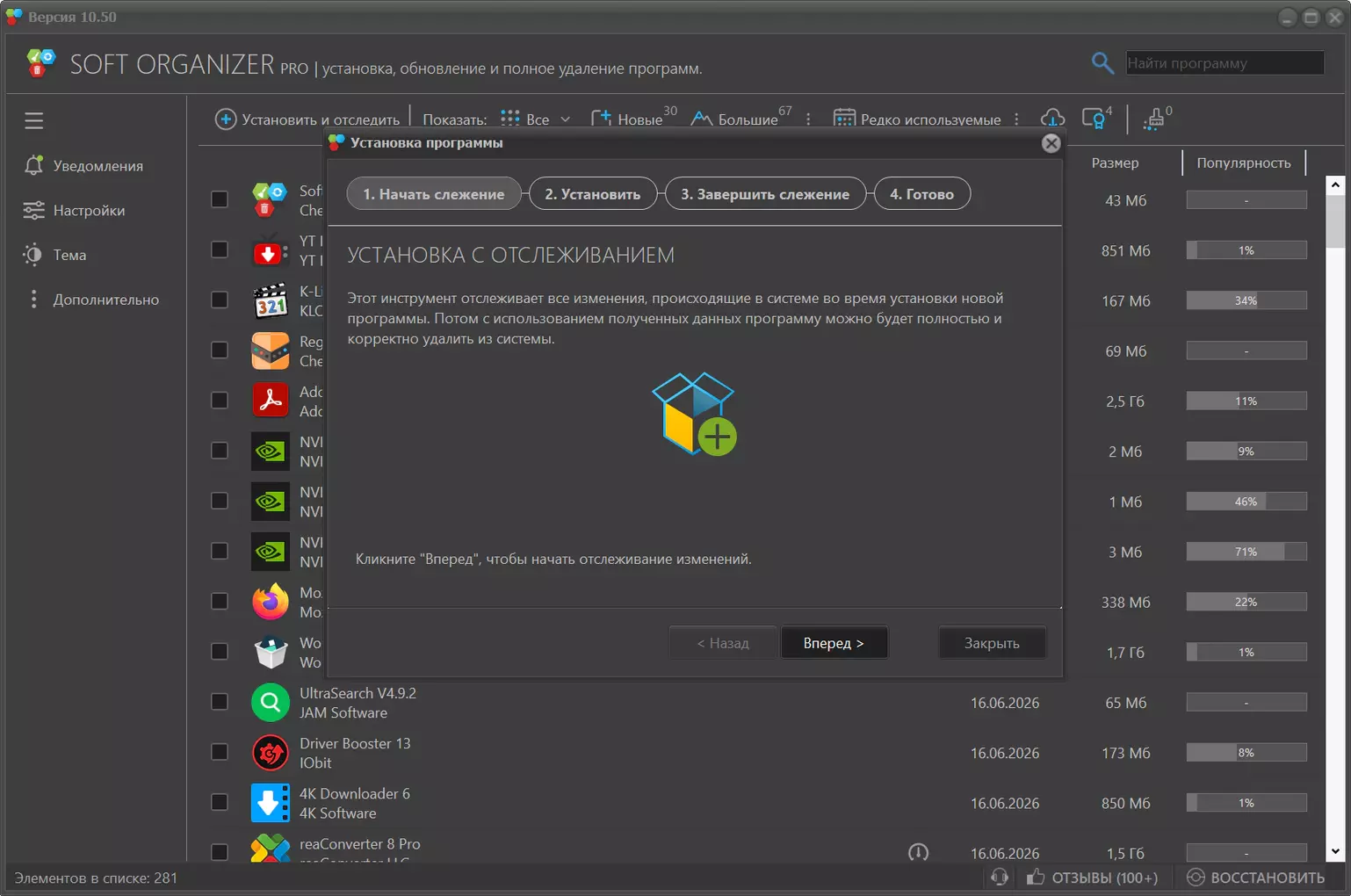Image resolution: width=1351 pixels, height=896 pixels.
Task: Click the NVIDIA icon with 9% popularity
Action: (270, 451)
